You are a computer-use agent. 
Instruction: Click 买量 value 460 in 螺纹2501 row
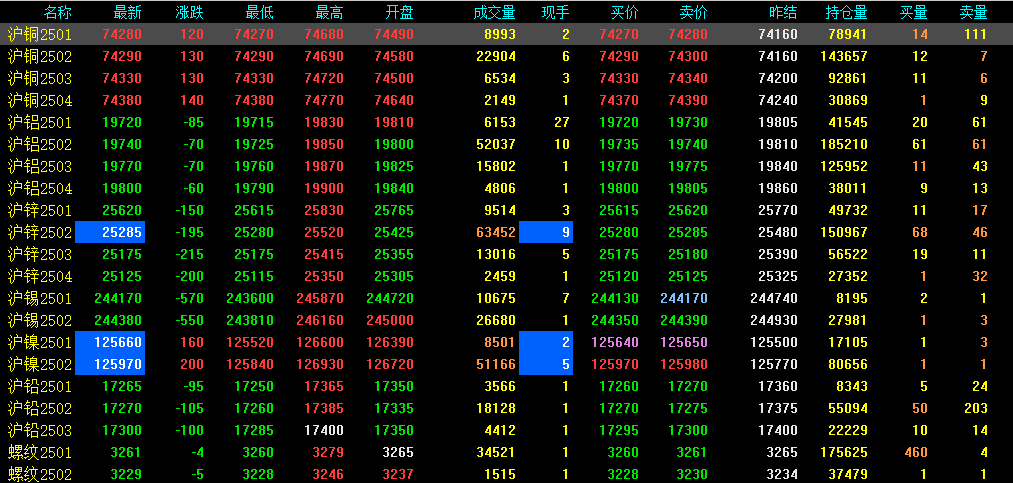coord(914,452)
